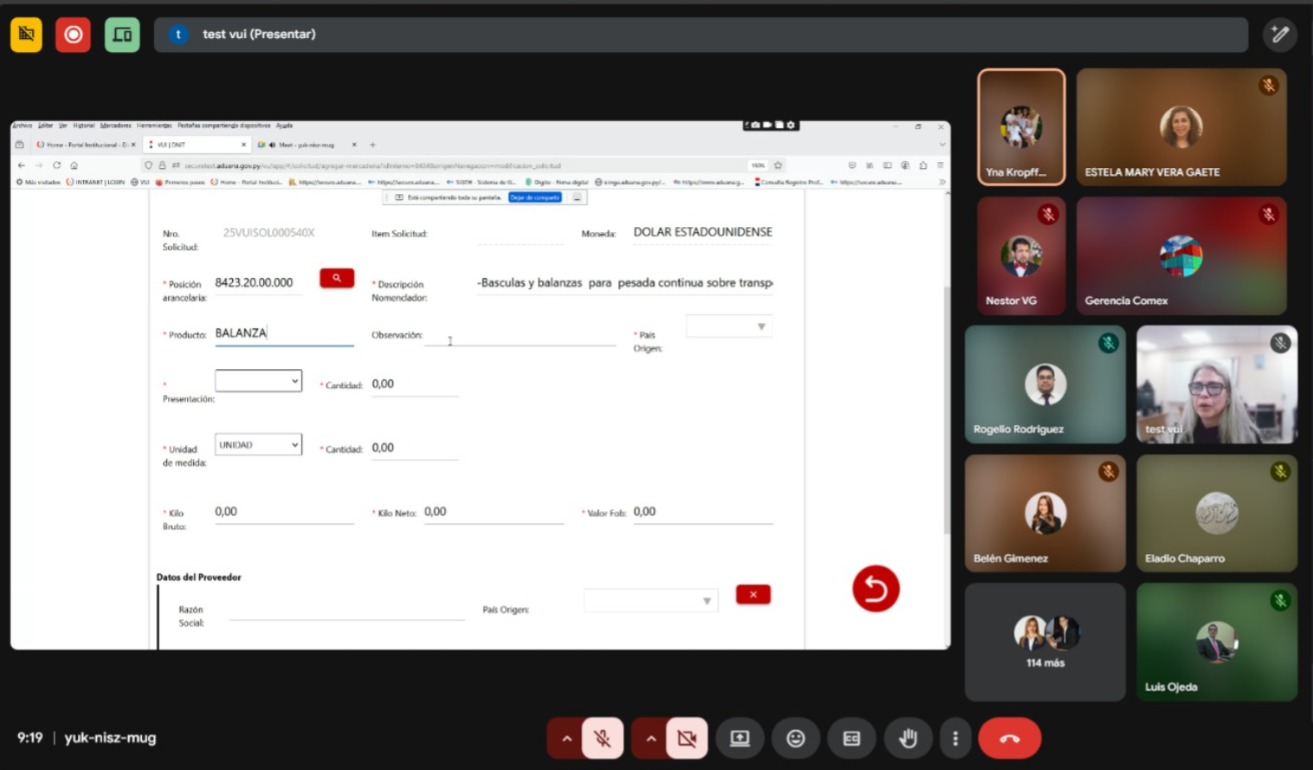Open more options three-dot menu

pyautogui.click(x=955, y=739)
